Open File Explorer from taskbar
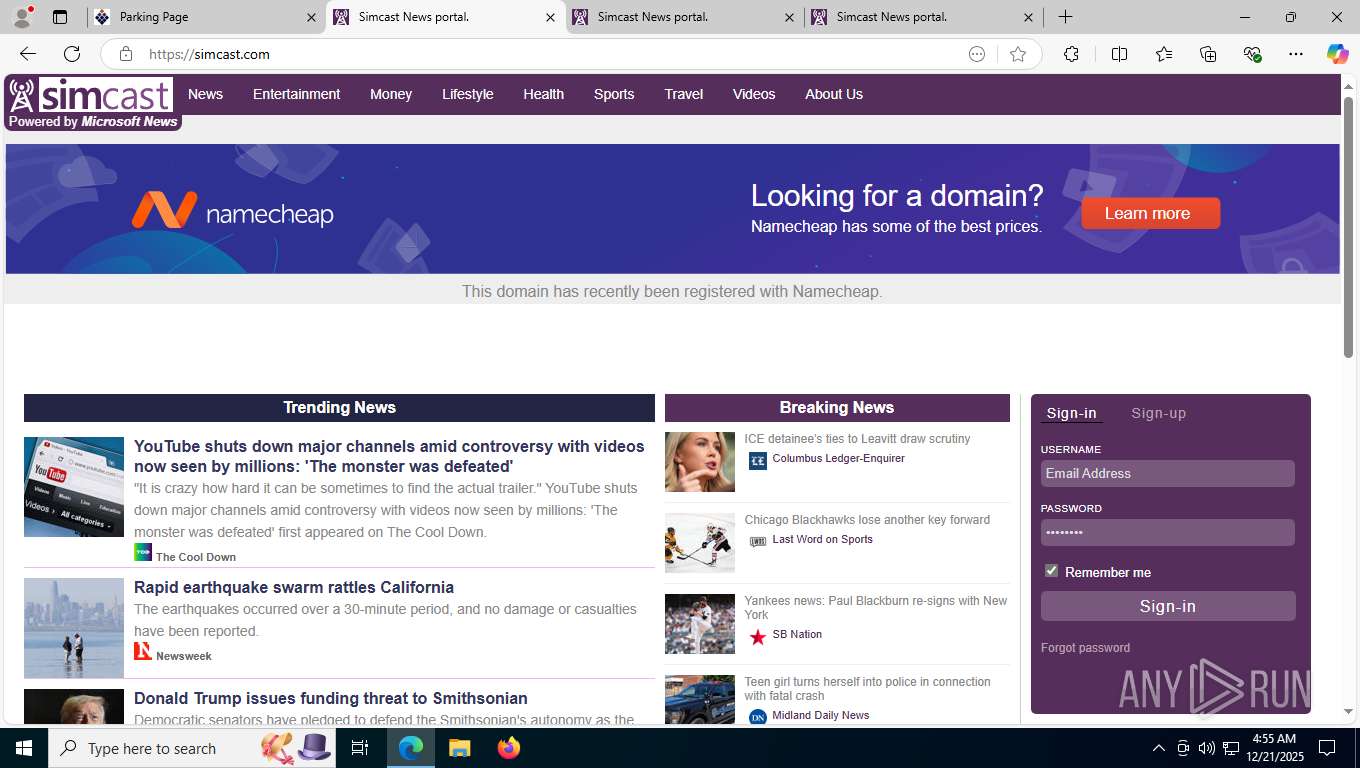1360x768 pixels. click(x=459, y=748)
